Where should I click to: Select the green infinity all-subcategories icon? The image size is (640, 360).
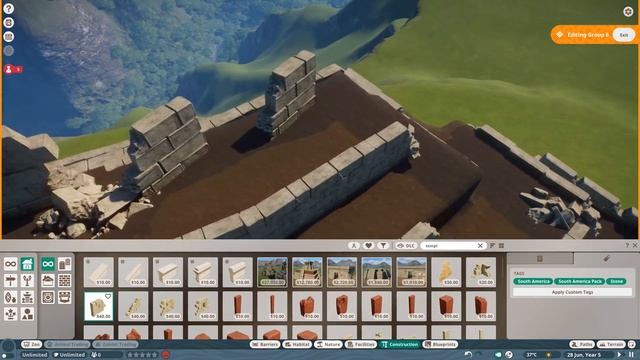[x=48, y=264]
